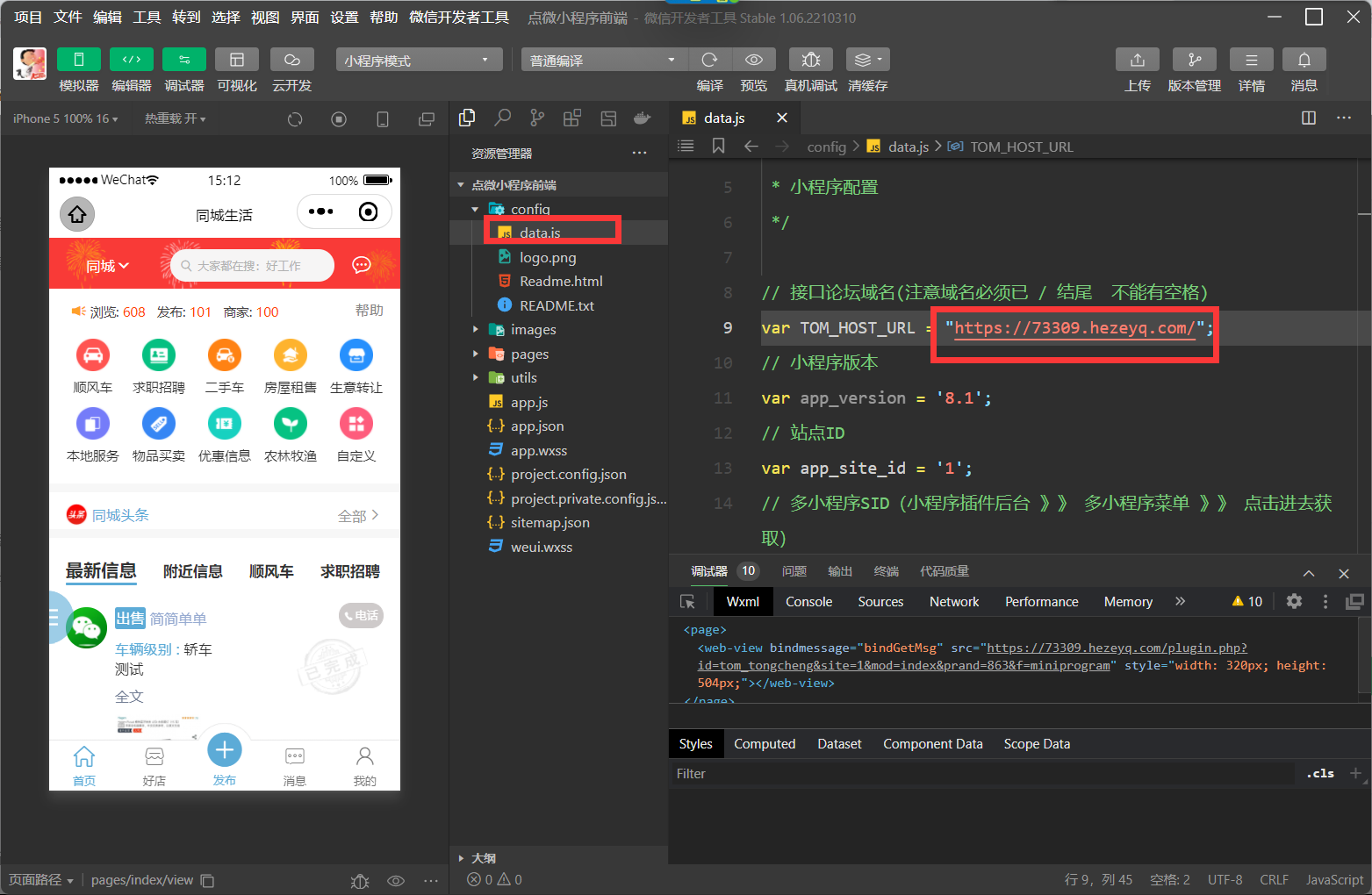Close the data.js editor tab
The image size is (1372, 895).
782,118
